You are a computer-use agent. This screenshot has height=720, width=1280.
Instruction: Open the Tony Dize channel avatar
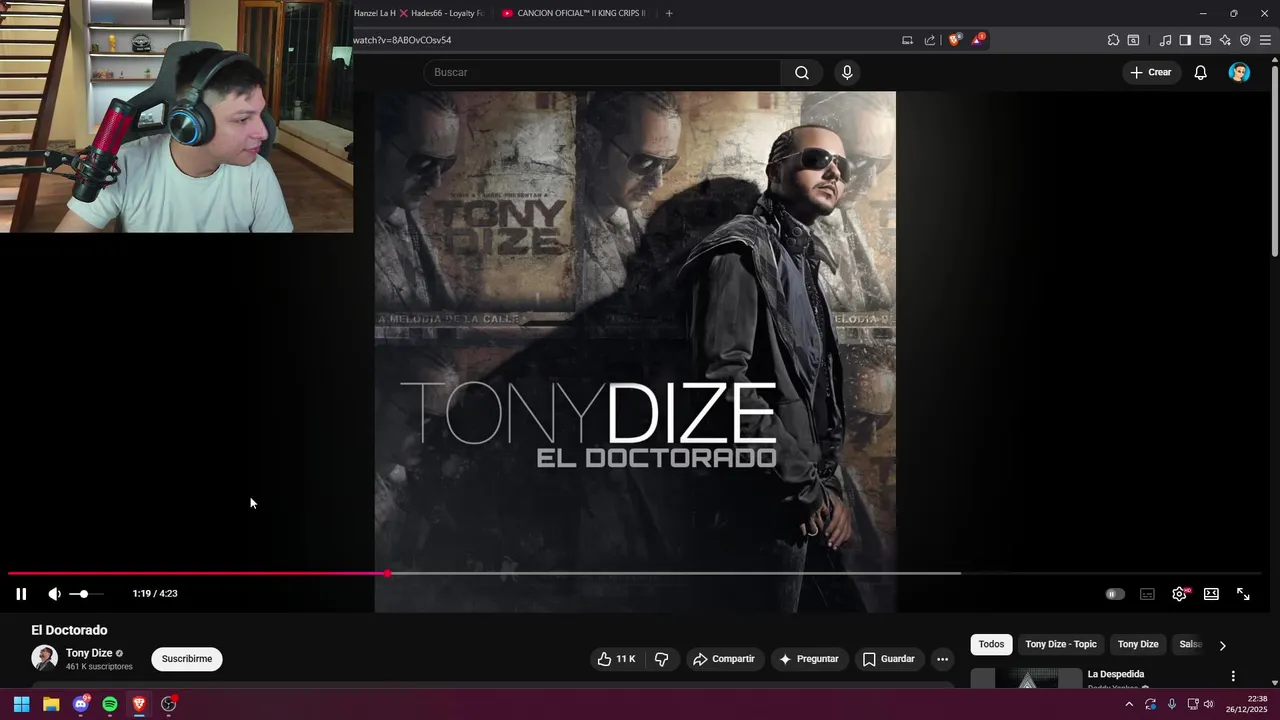coord(44,658)
